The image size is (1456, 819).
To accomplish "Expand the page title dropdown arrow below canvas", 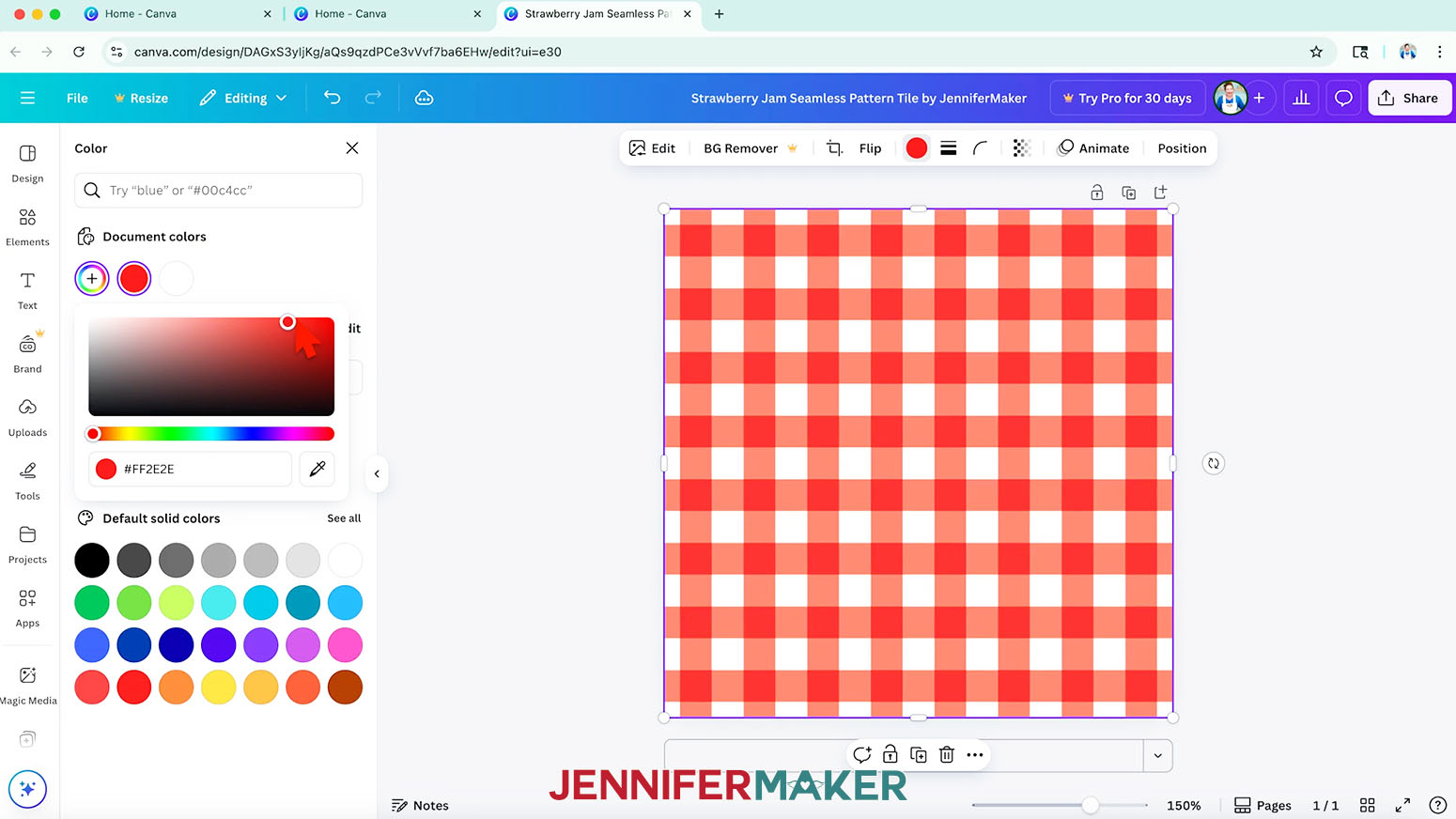I will point(1157,755).
